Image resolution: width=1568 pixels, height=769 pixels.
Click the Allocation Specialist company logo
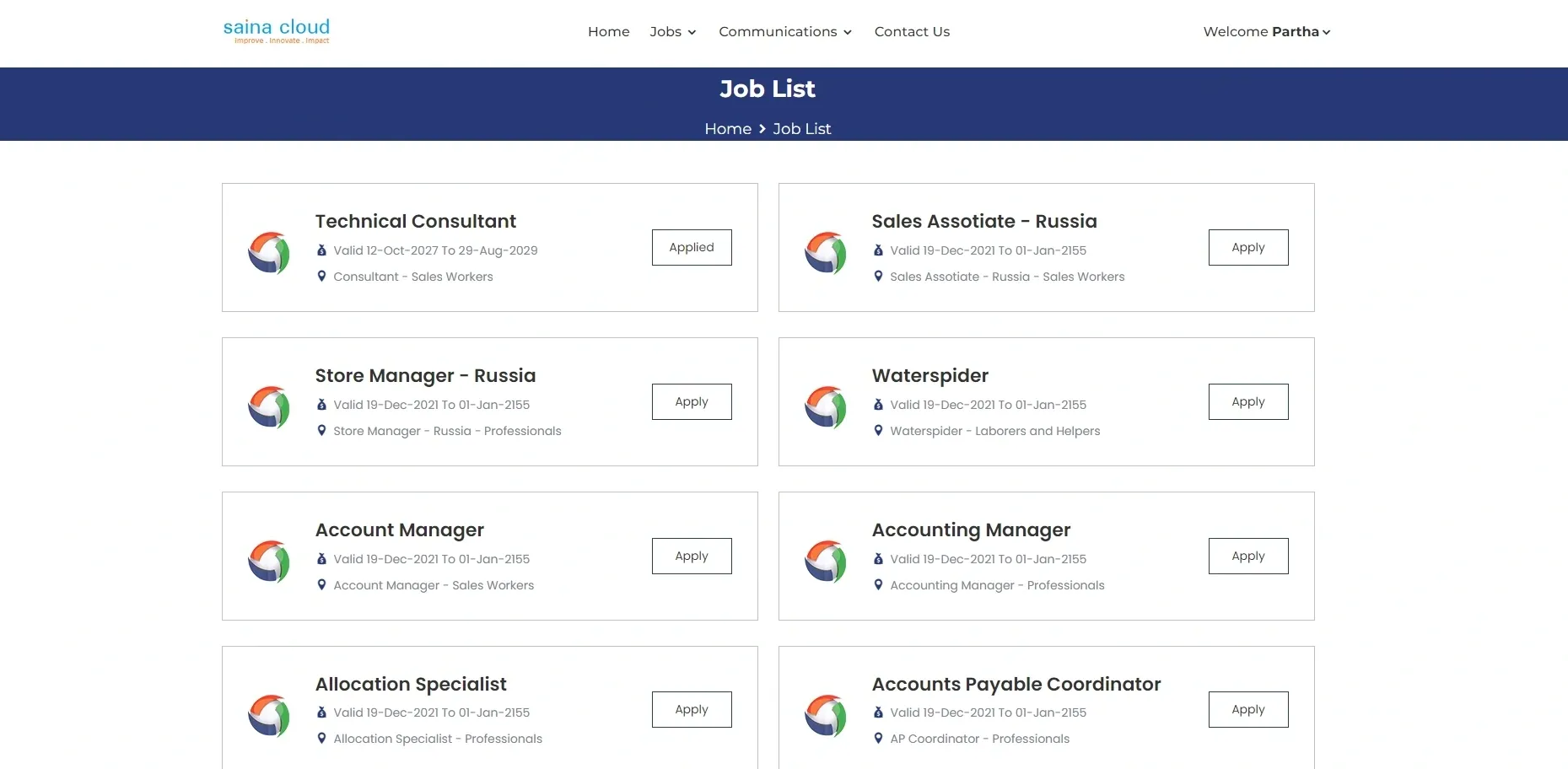tap(269, 715)
